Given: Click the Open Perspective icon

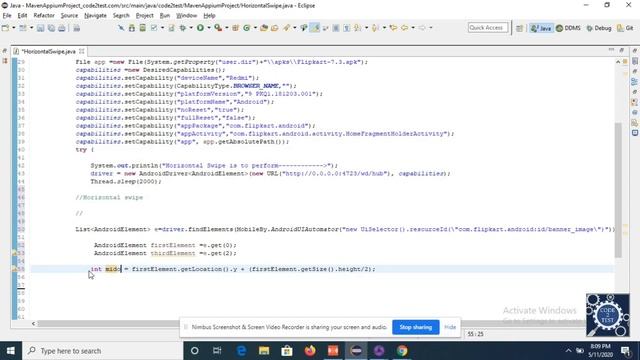Looking at the screenshot, I should (x=519, y=28).
